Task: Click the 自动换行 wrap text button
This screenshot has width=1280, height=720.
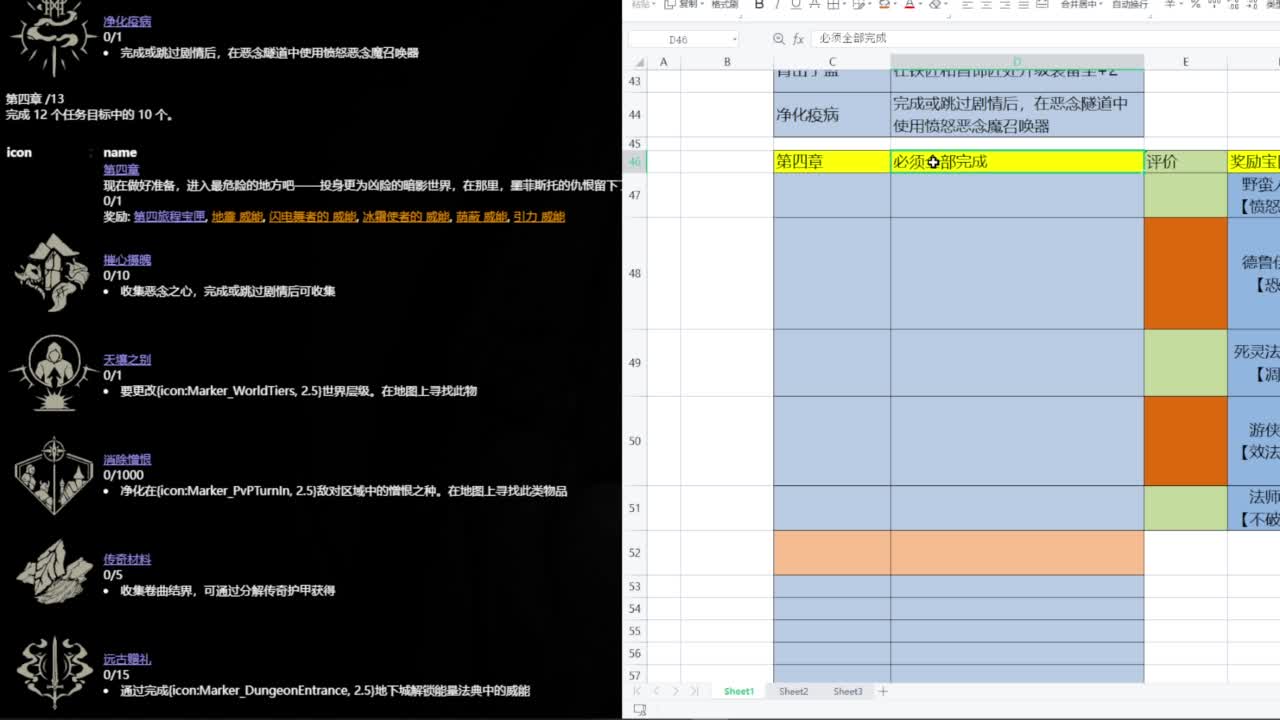Action: tap(1130, 4)
